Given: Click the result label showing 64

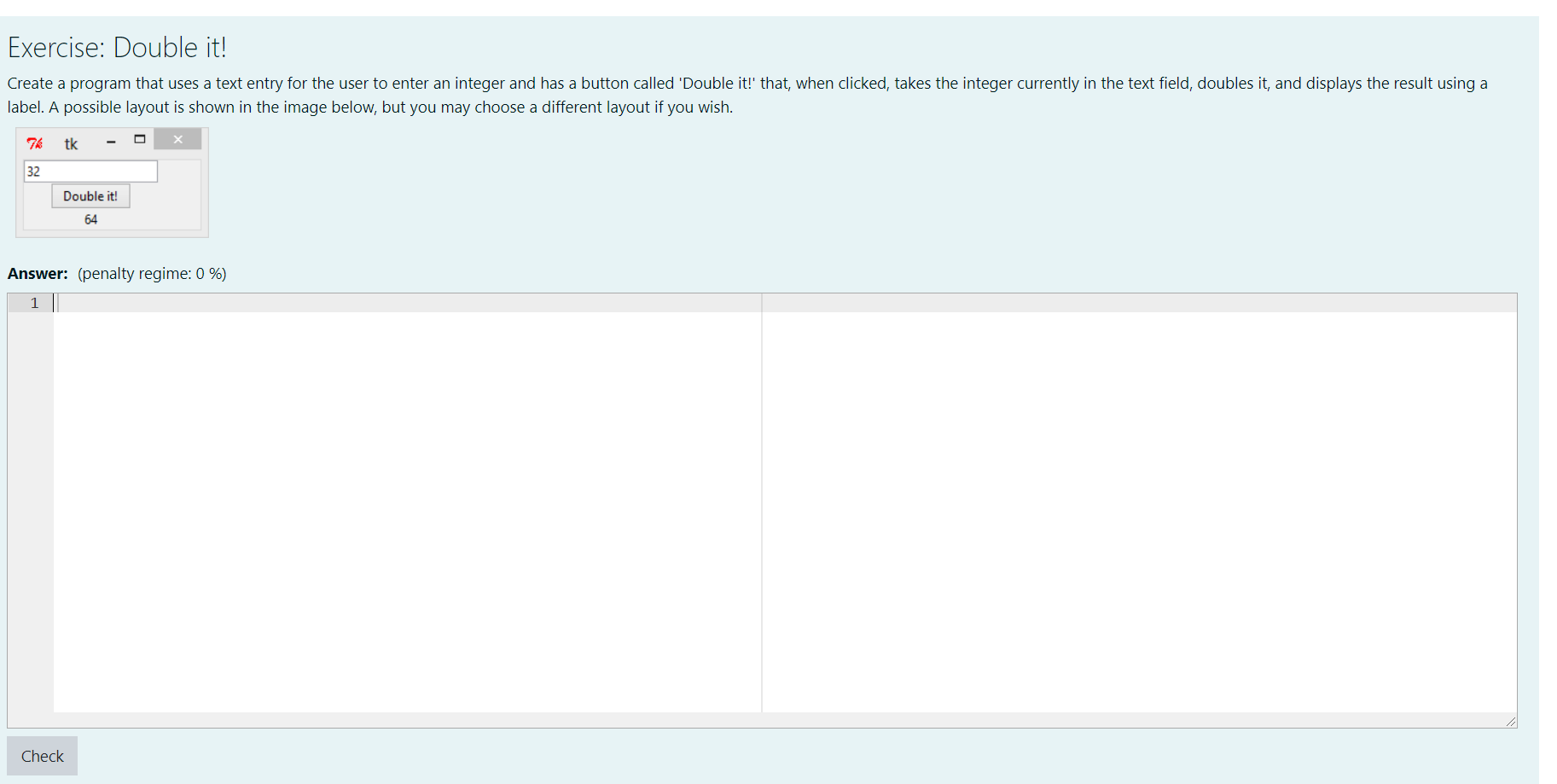Looking at the screenshot, I should [90, 219].
